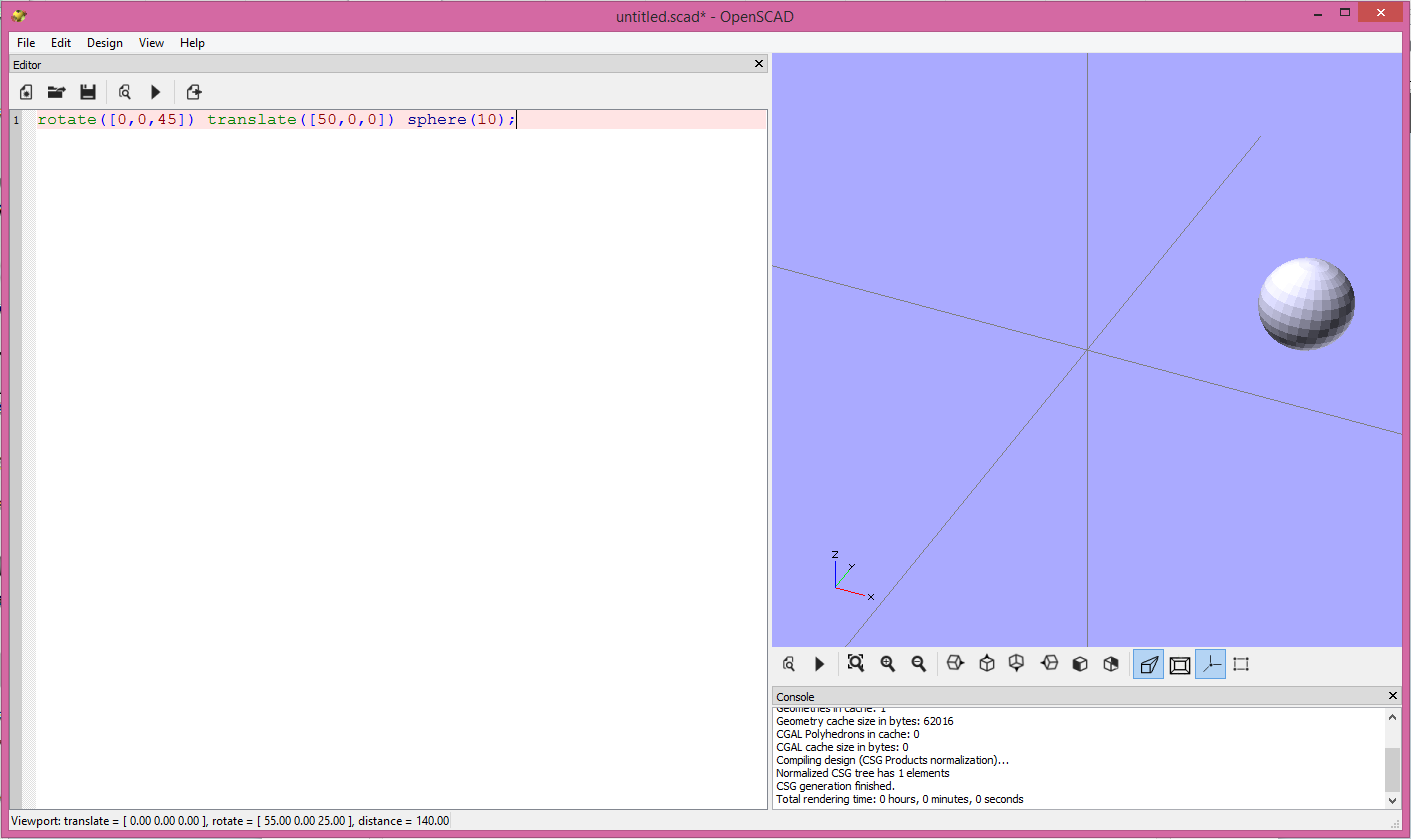
Task: Start preview with viewport toolbar magnifier
Action: pyautogui.click(x=789, y=663)
